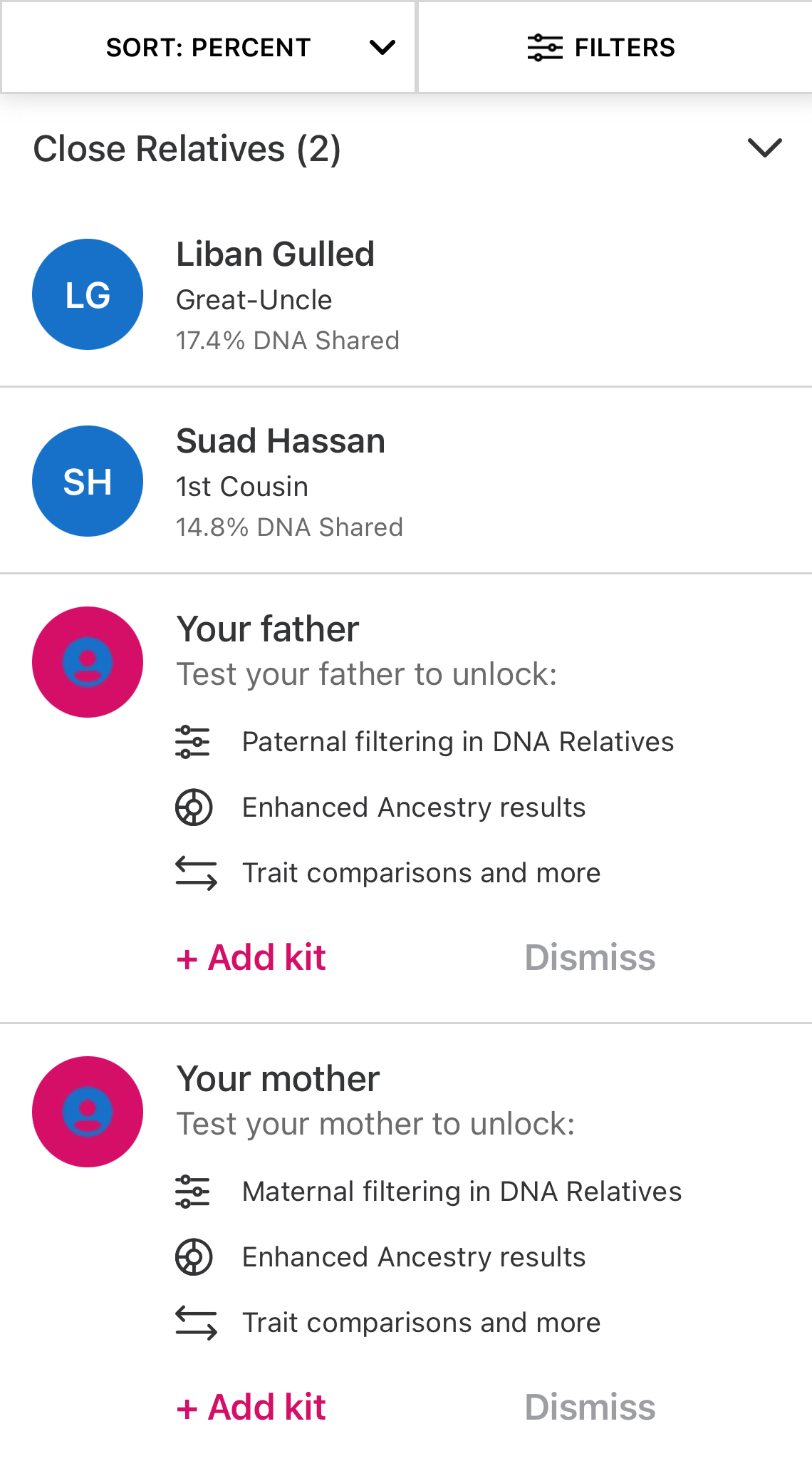This screenshot has height=1461, width=812.
Task: Tap the Enhanced Ancestry icon under father
Action: [x=194, y=807]
